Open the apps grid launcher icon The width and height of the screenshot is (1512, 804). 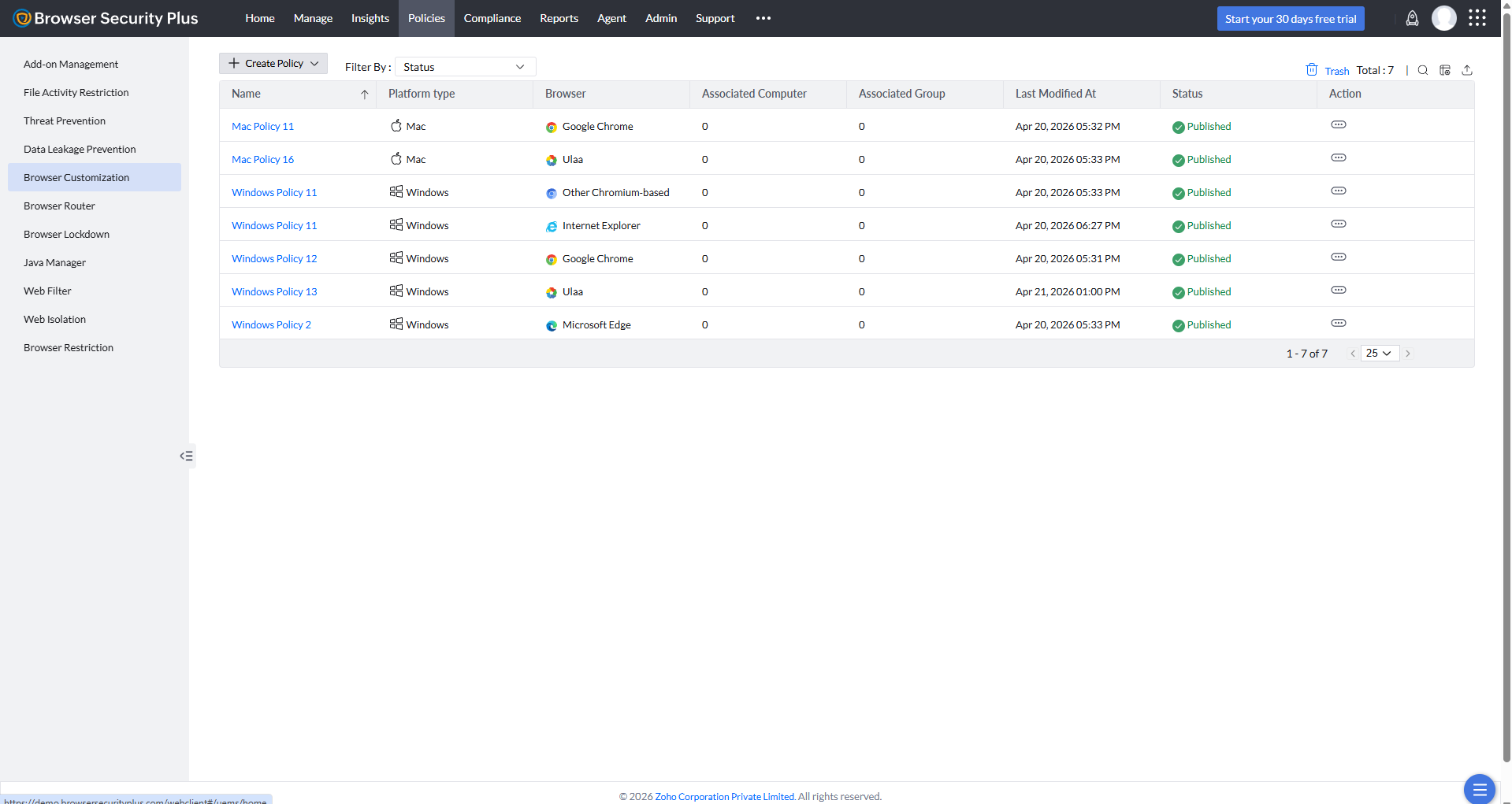coord(1477,18)
